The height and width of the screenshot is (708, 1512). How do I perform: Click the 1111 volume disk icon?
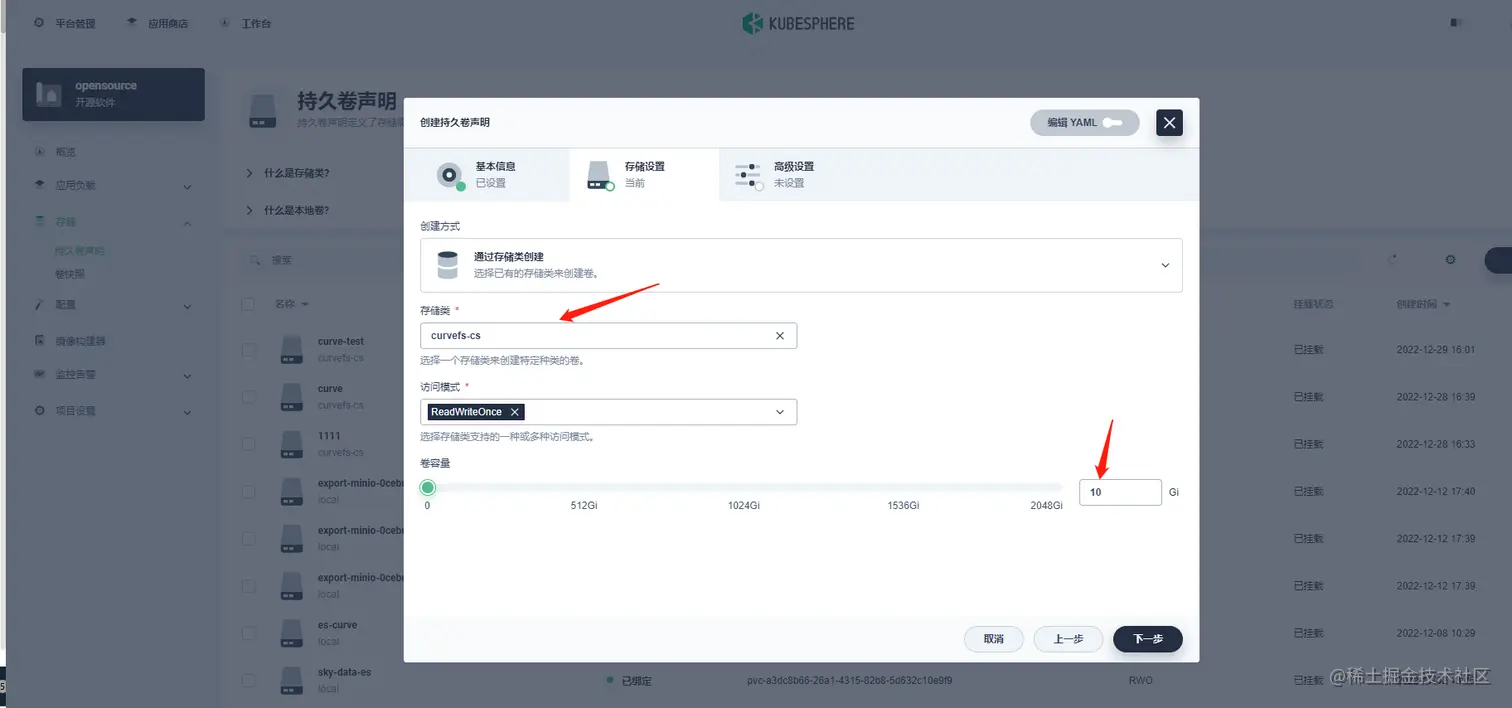291,444
